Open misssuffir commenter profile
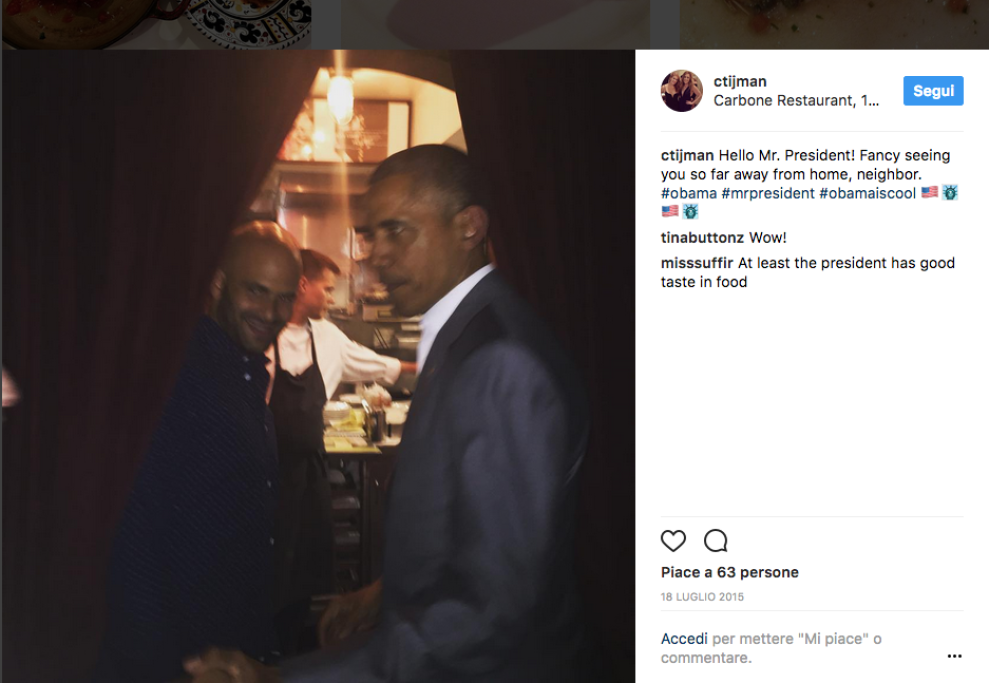Image resolution: width=989 pixels, height=683 pixels. [697, 263]
